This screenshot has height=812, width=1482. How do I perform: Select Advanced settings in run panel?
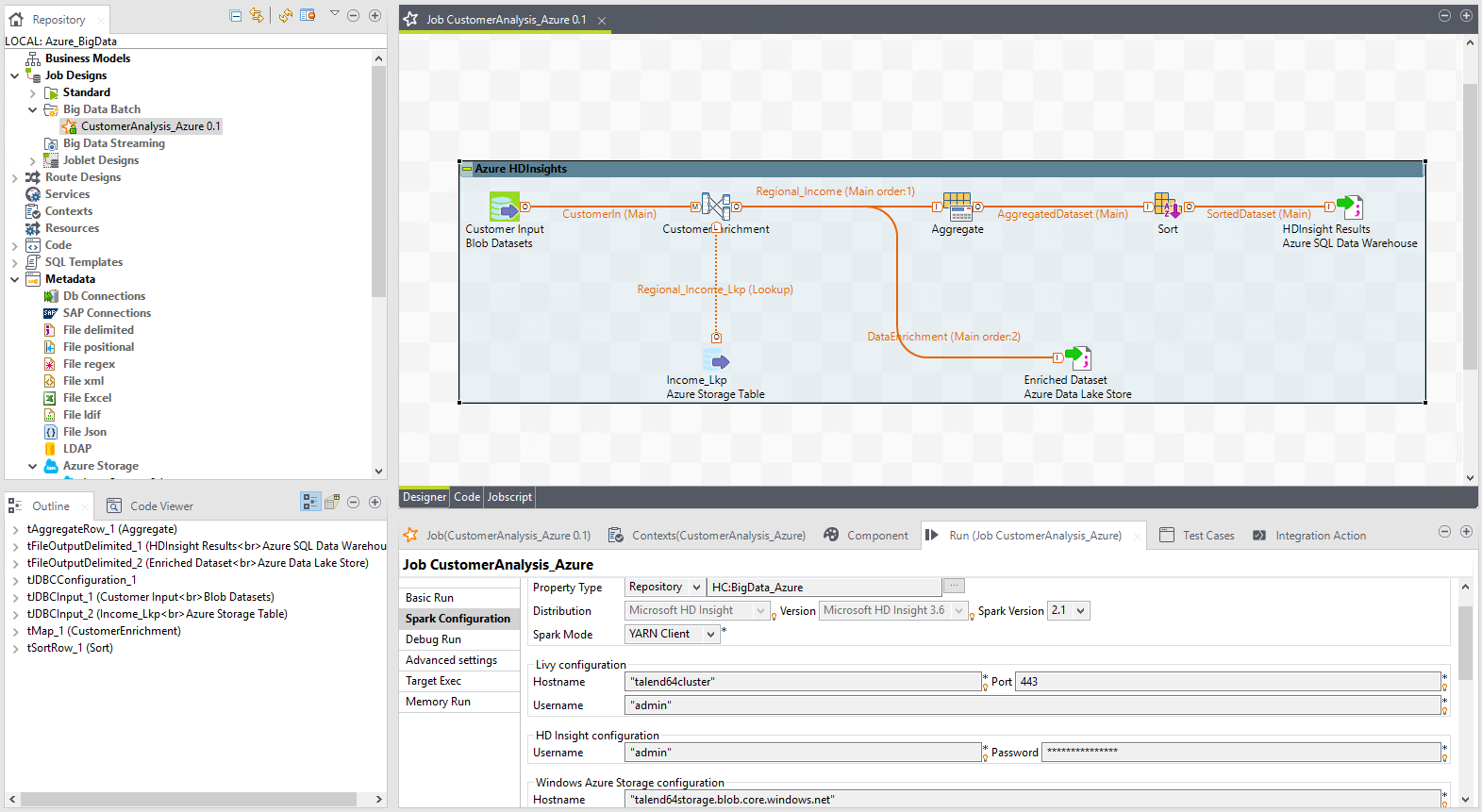[x=459, y=660]
